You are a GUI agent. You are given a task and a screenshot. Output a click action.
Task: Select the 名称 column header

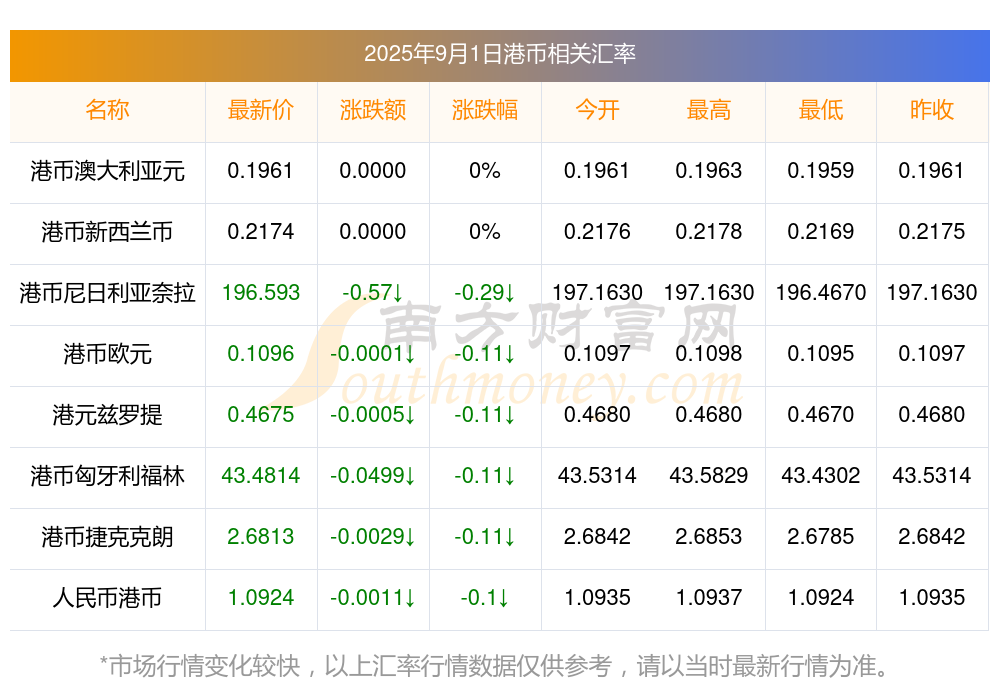pos(107,110)
